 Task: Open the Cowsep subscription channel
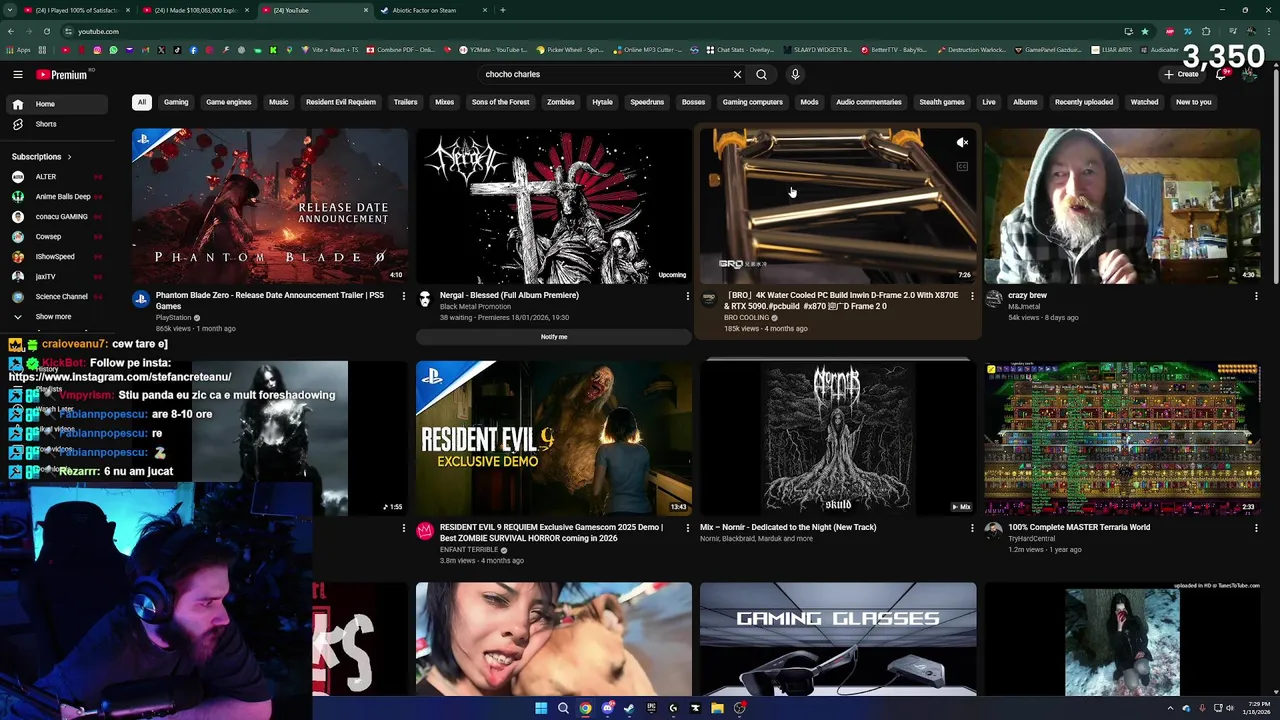(48, 237)
